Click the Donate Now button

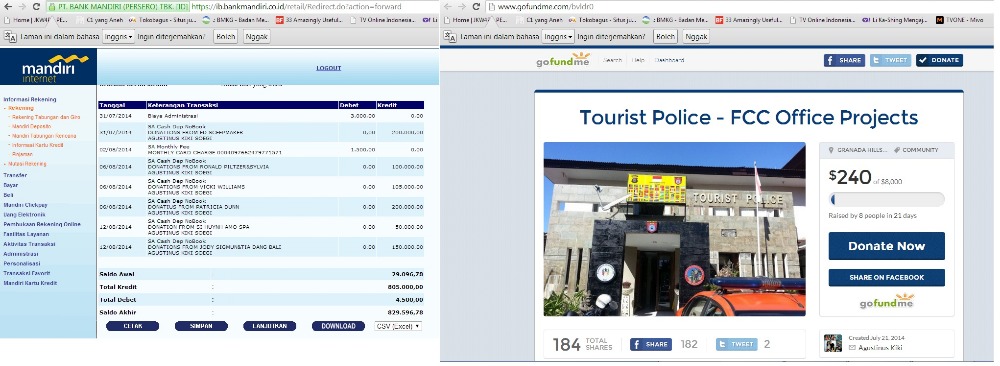tap(886, 246)
